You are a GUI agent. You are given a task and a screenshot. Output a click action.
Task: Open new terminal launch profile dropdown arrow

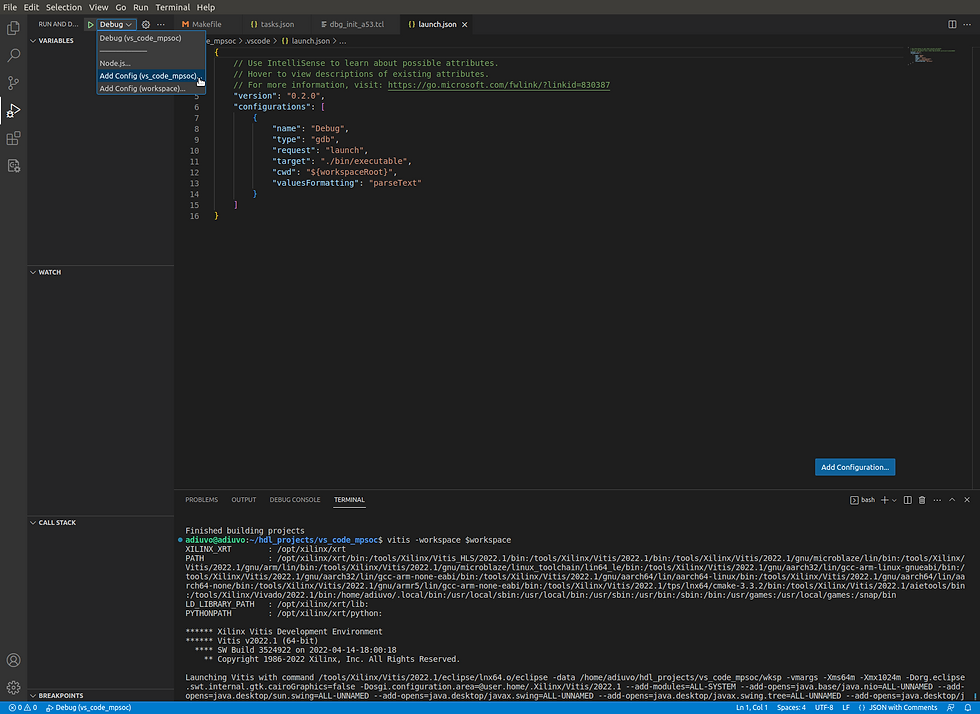894,500
